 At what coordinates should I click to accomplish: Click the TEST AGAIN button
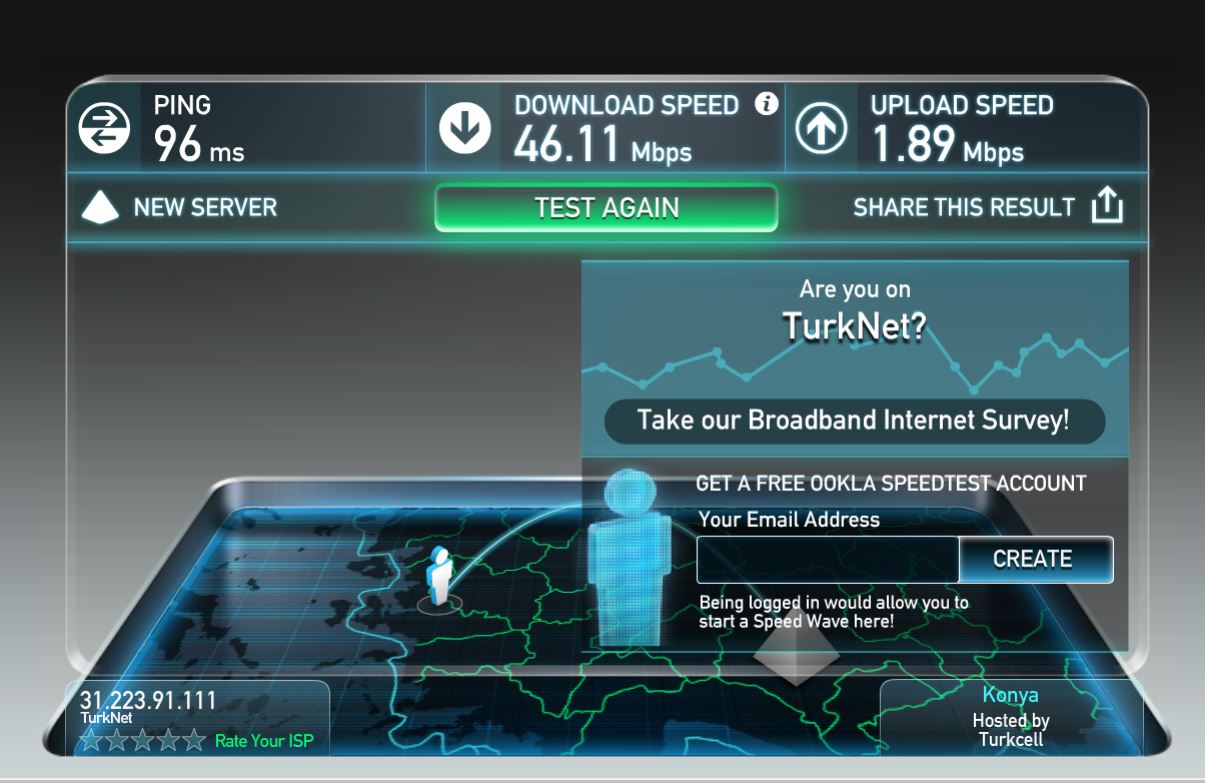click(x=606, y=208)
